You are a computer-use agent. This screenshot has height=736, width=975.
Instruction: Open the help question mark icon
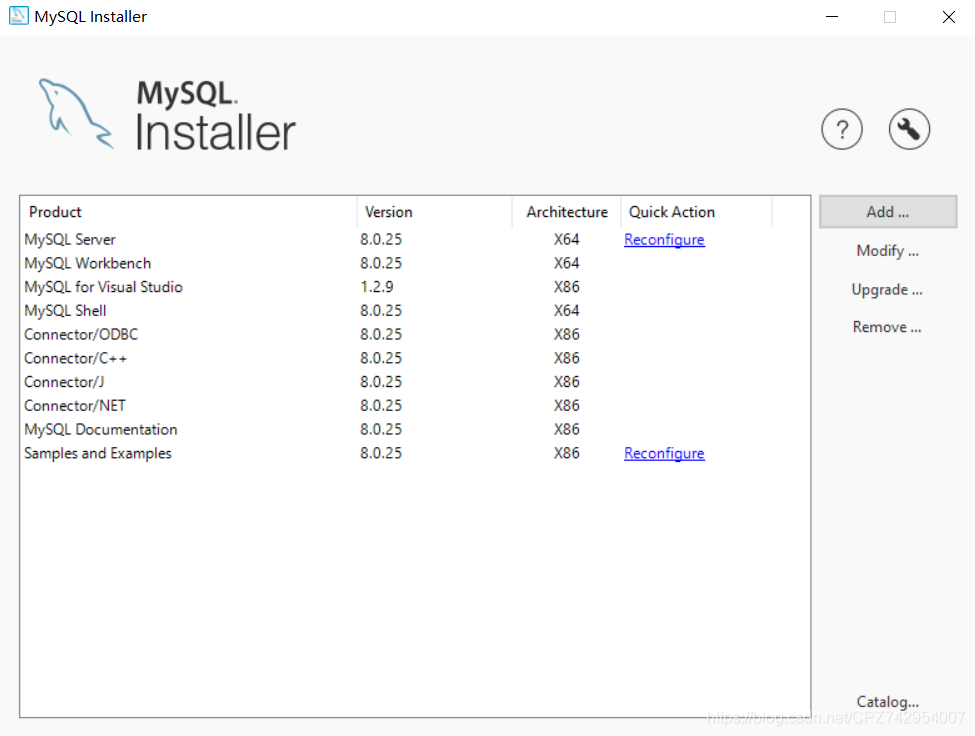point(842,129)
